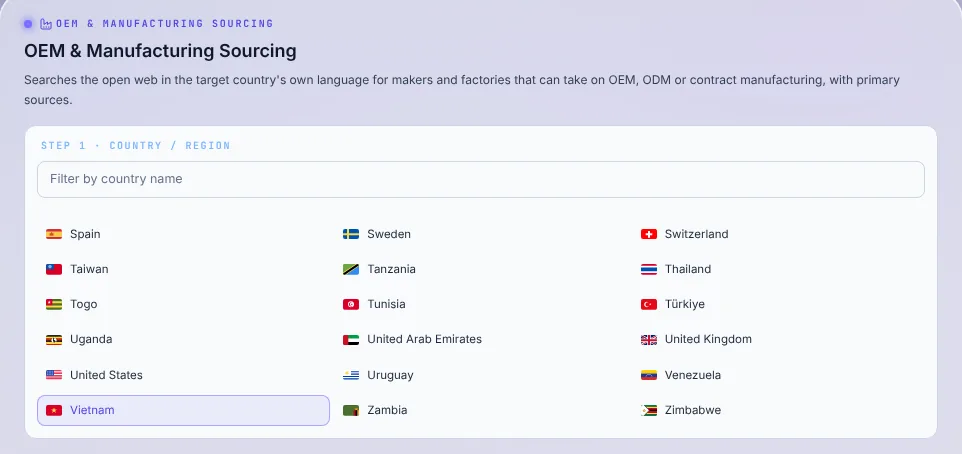The width and height of the screenshot is (962, 454).
Task: Select United Arab Emirates option
Action: pyautogui.click(x=481, y=339)
